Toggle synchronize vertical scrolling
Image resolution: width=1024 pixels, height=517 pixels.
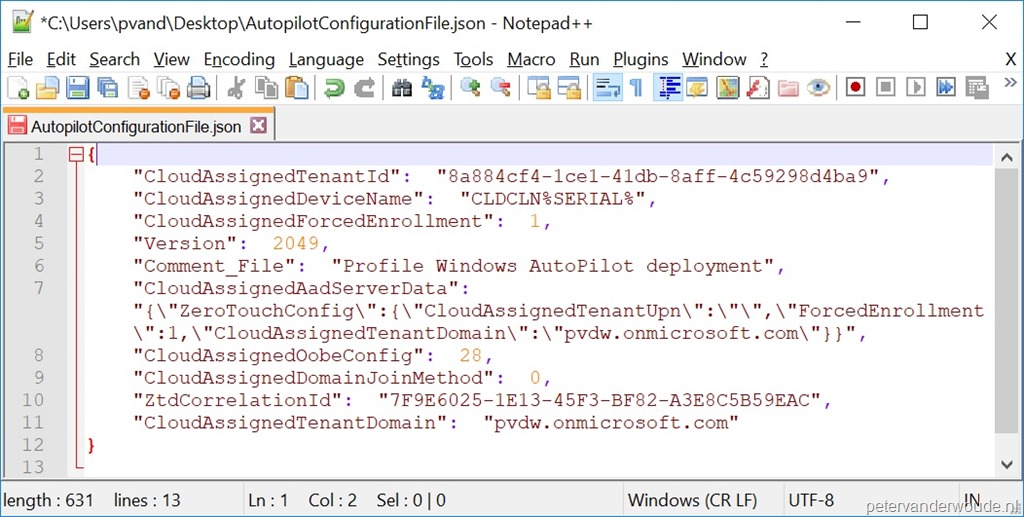539,87
